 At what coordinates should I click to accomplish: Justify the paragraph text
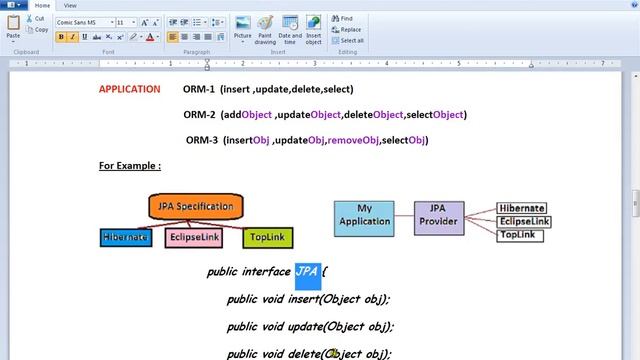(x=208, y=37)
